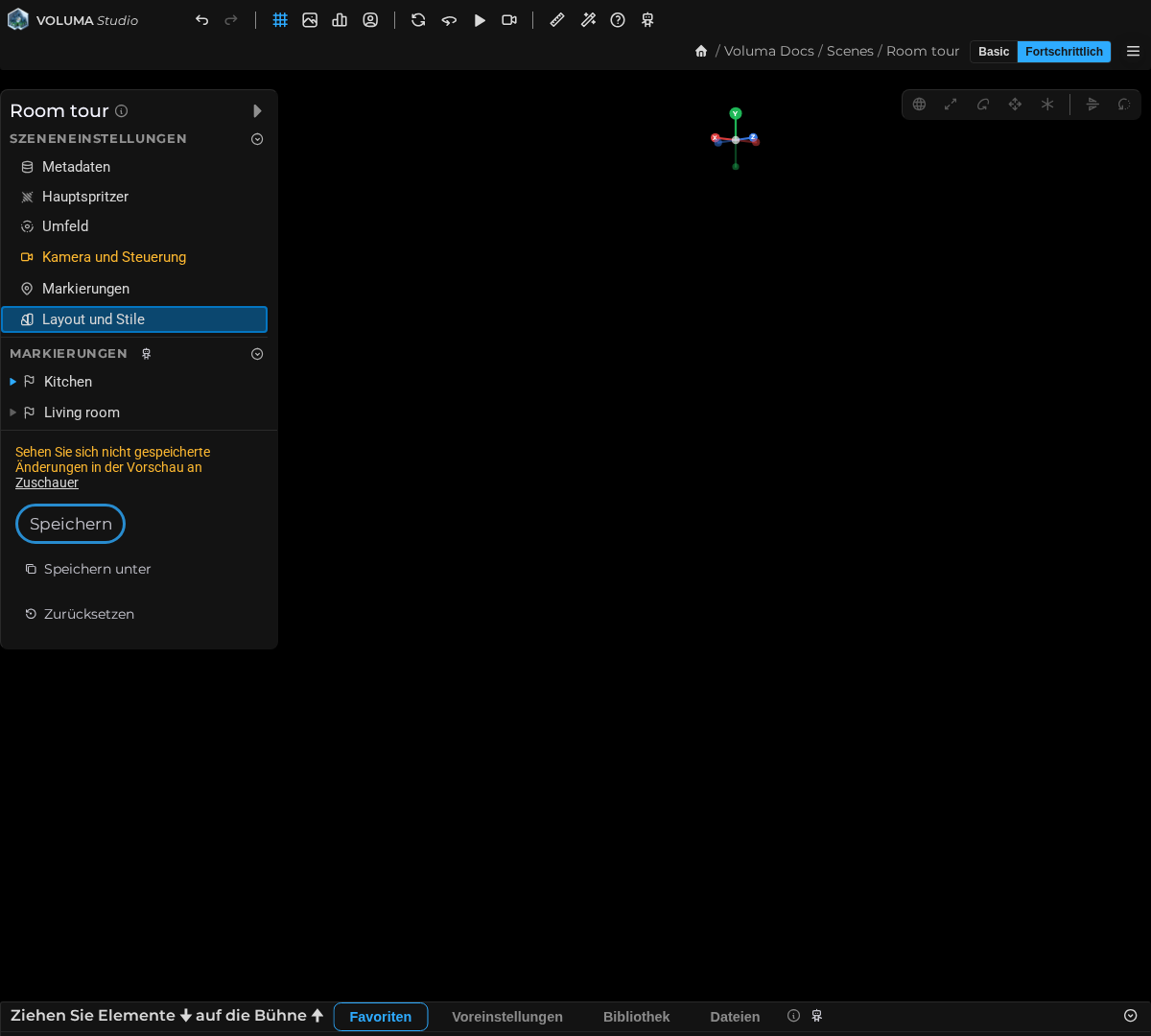Click Speichern unter
Viewport: 1151px width, 1036px height.
click(x=88, y=569)
